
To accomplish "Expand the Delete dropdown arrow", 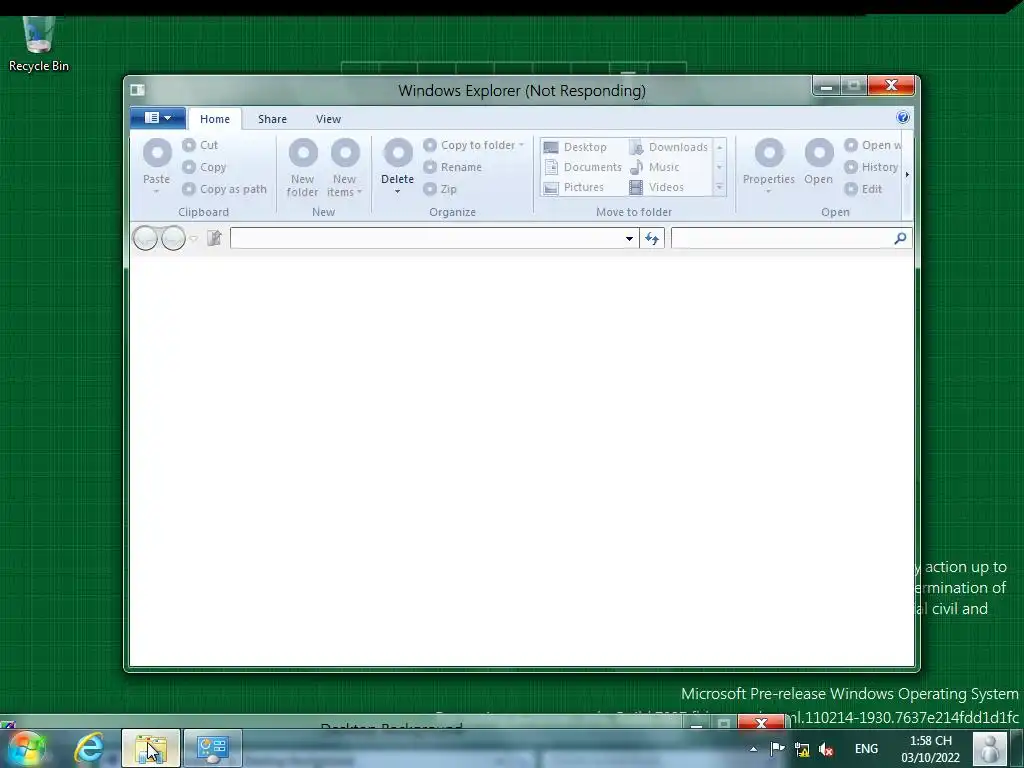I will pos(397,192).
